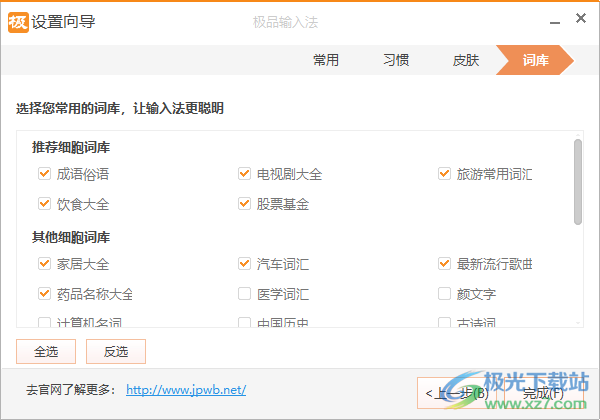The width and height of the screenshot is (600, 420).
Task: Click the 极 app logo icon
Action: tap(18, 22)
